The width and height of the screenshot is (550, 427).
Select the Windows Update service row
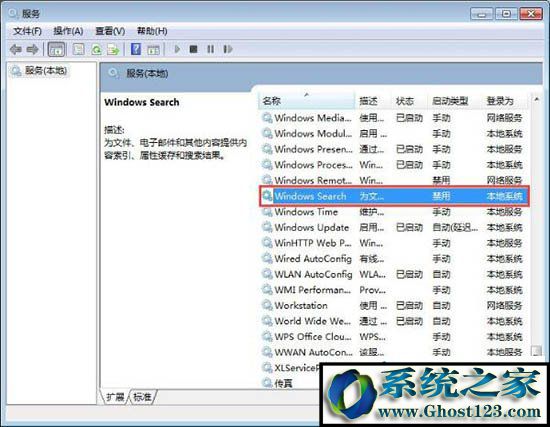(394, 227)
